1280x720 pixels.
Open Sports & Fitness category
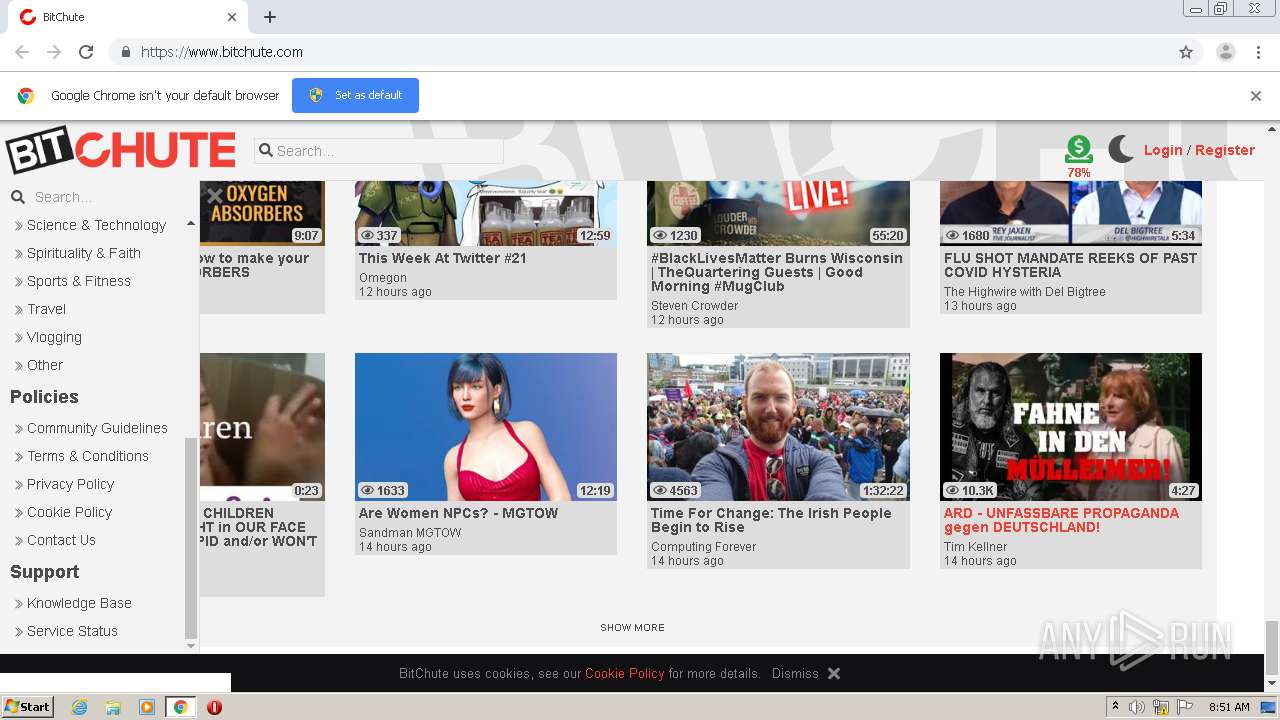click(79, 281)
